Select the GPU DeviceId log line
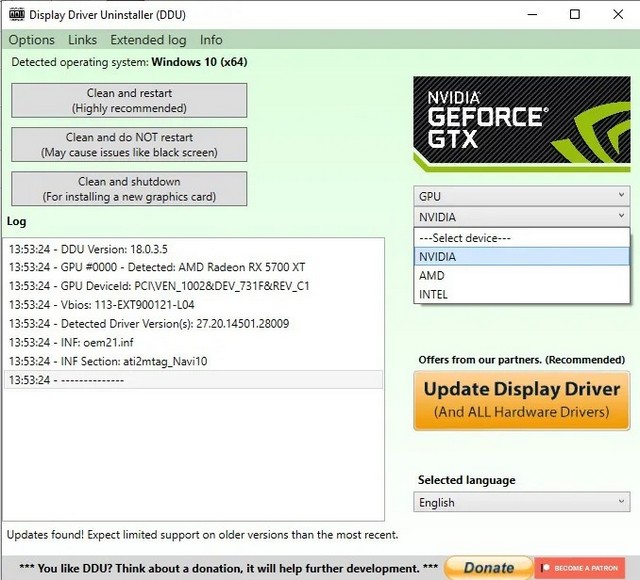The image size is (640, 580). (x=193, y=286)
